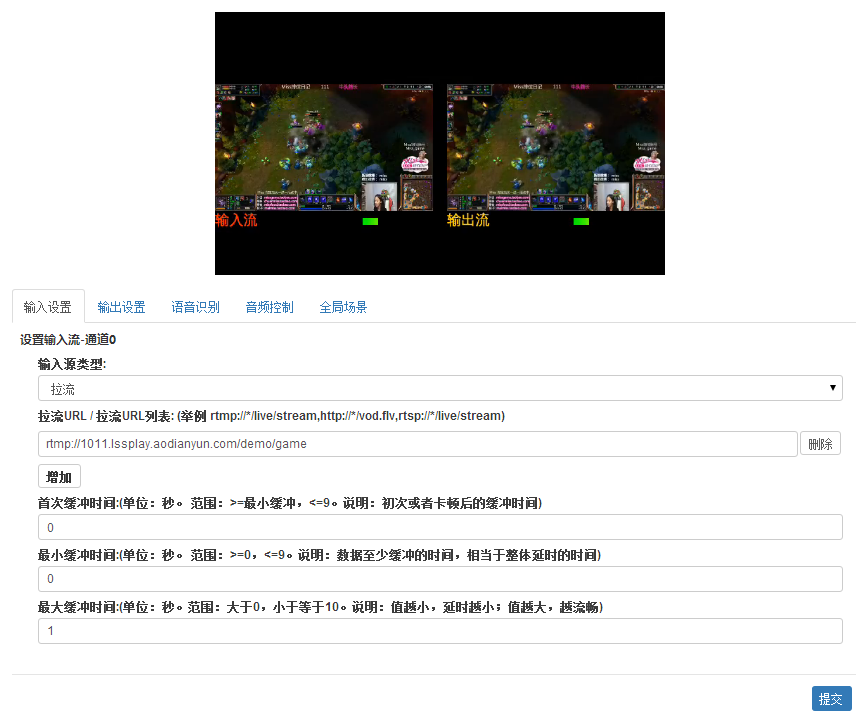Go to the 语音识别 tab
The image size is (856, 716).
point(195,307)
